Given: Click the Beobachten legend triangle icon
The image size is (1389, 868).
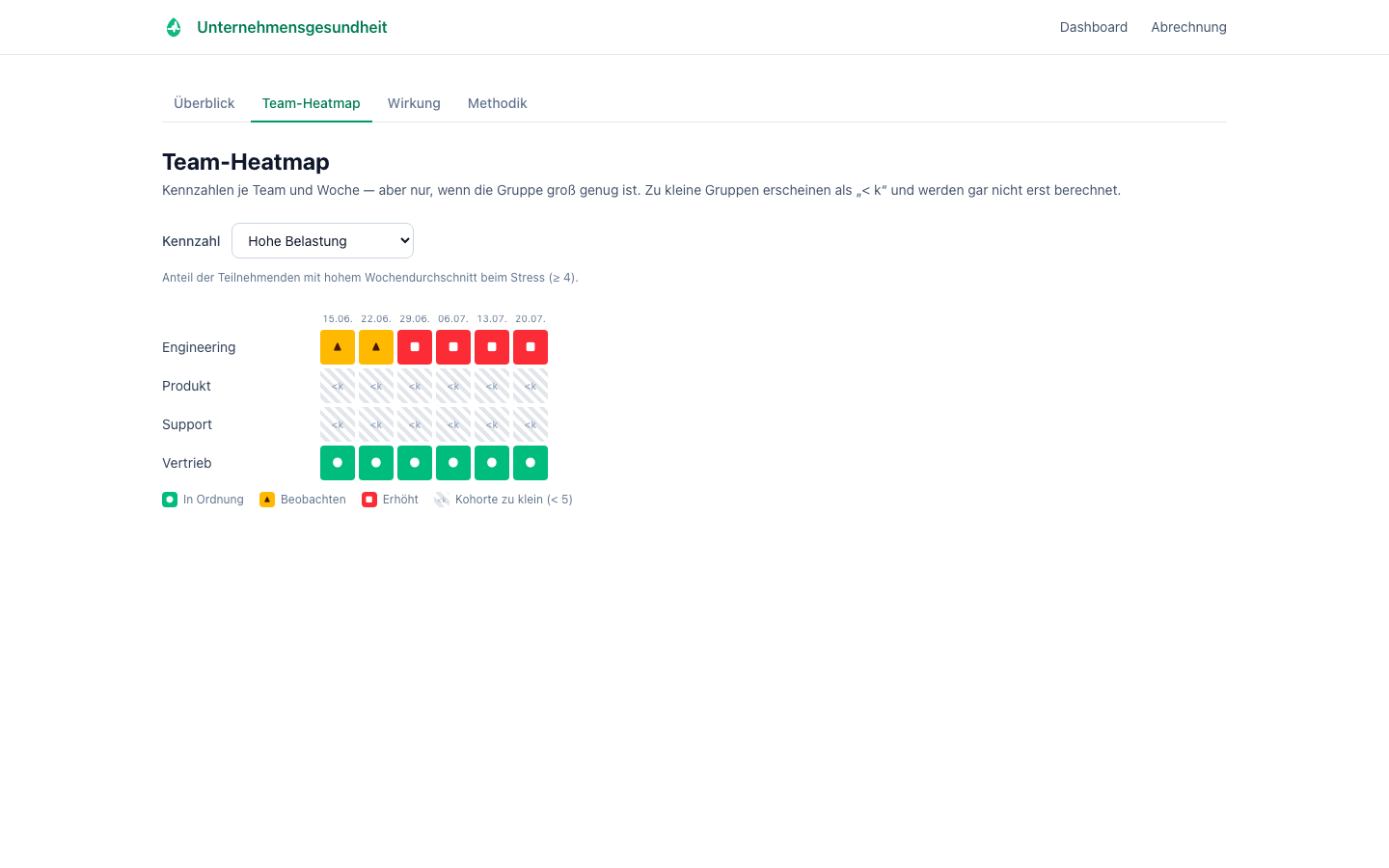Looking at the screenshot, I should point(267,500).
